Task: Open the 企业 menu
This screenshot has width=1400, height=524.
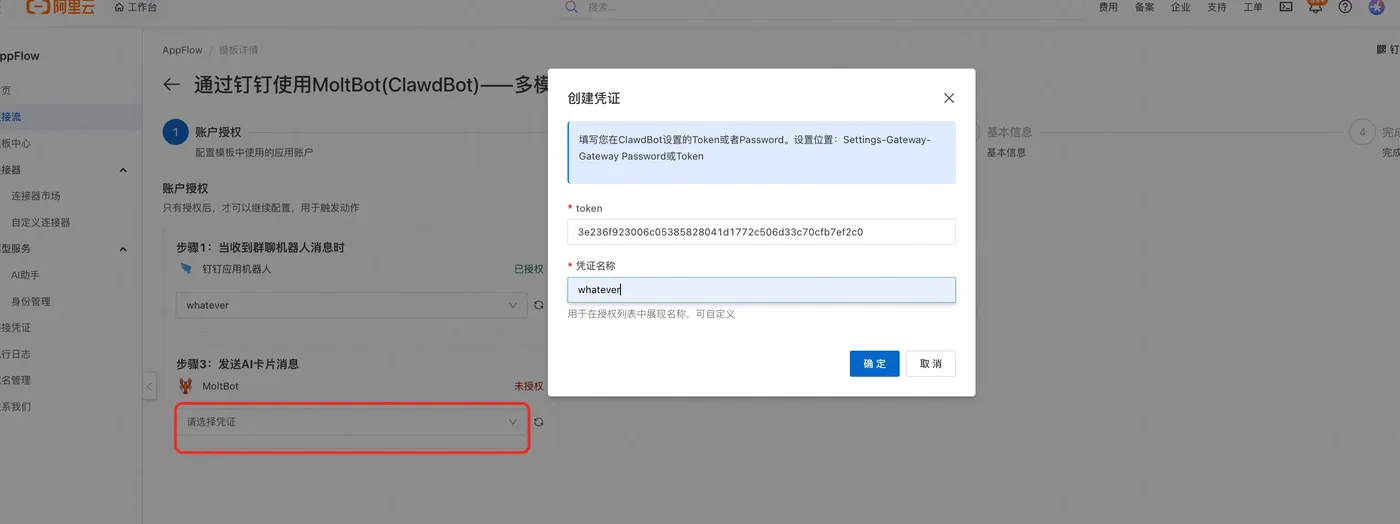Action: click(x=1181, y=7)
